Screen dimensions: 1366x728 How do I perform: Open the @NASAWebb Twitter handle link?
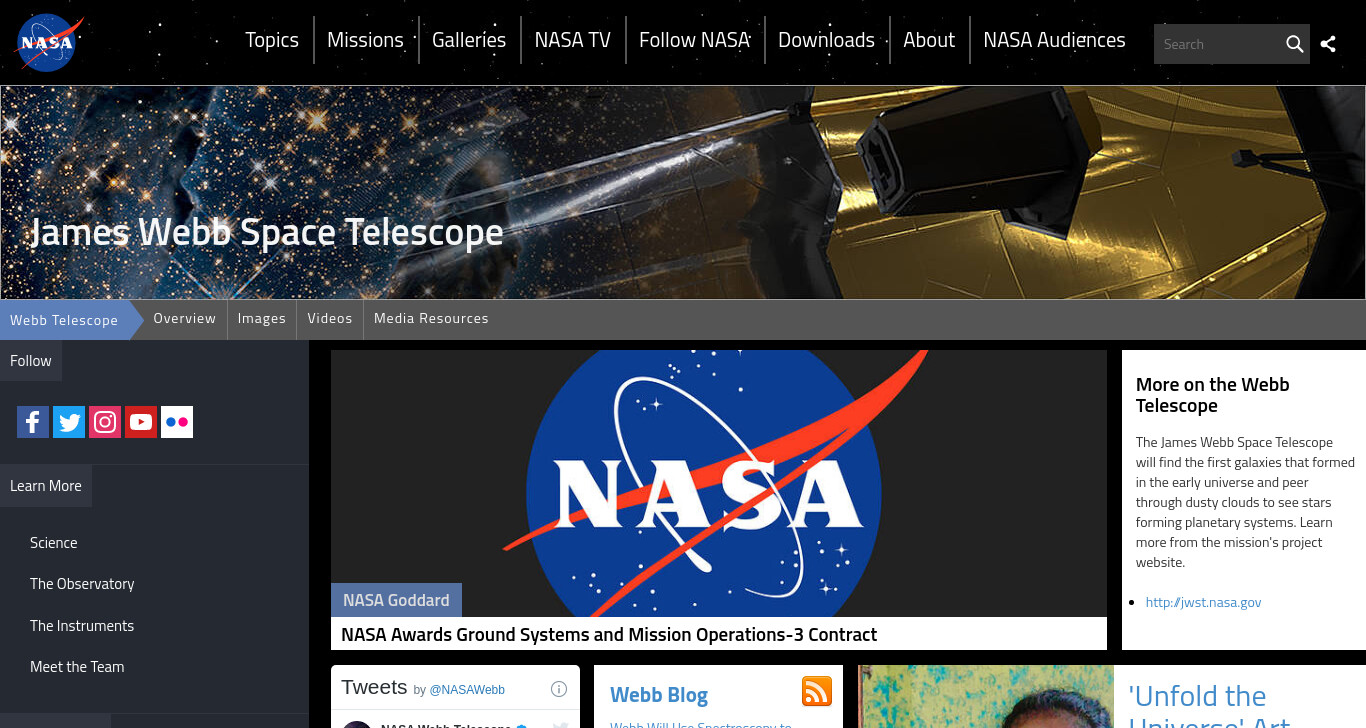(x=467, y=690)
